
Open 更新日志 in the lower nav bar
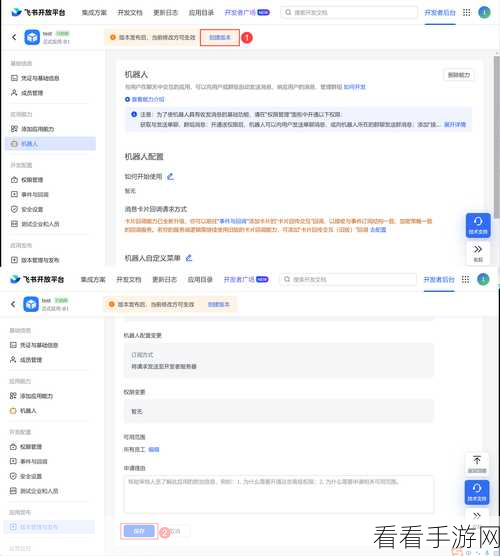164,280
